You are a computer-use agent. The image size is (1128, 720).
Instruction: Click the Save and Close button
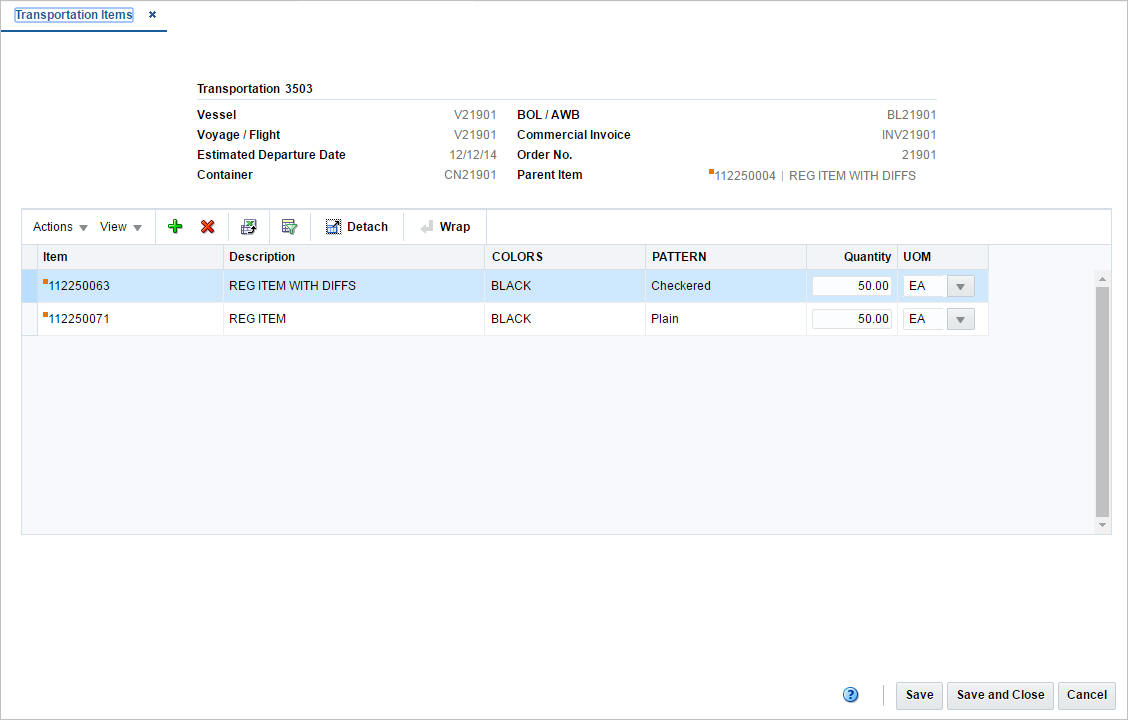click(x=1000, y=696)
